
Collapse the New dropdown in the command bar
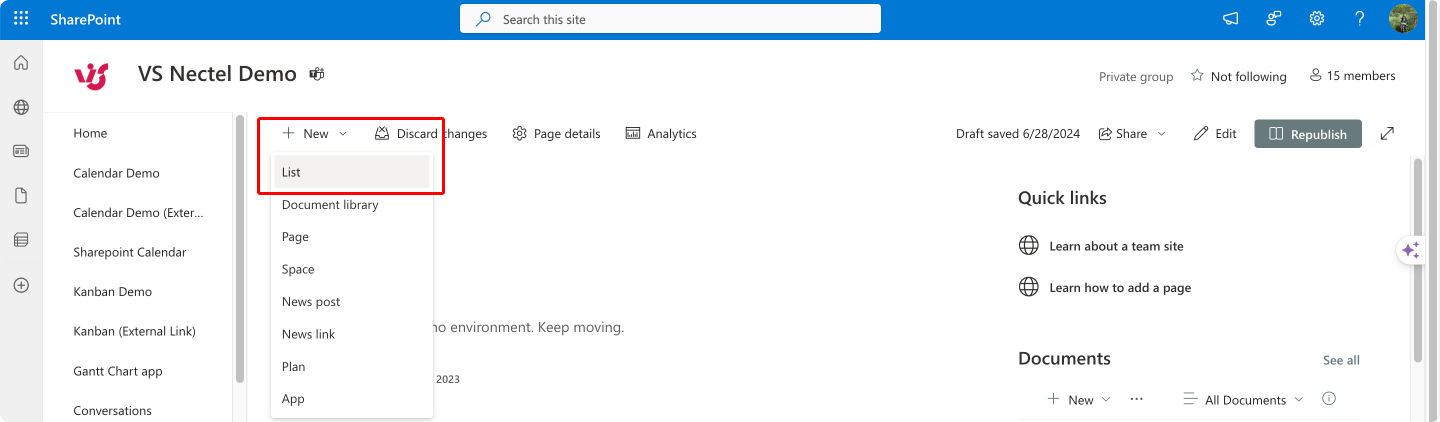(315, 134)
